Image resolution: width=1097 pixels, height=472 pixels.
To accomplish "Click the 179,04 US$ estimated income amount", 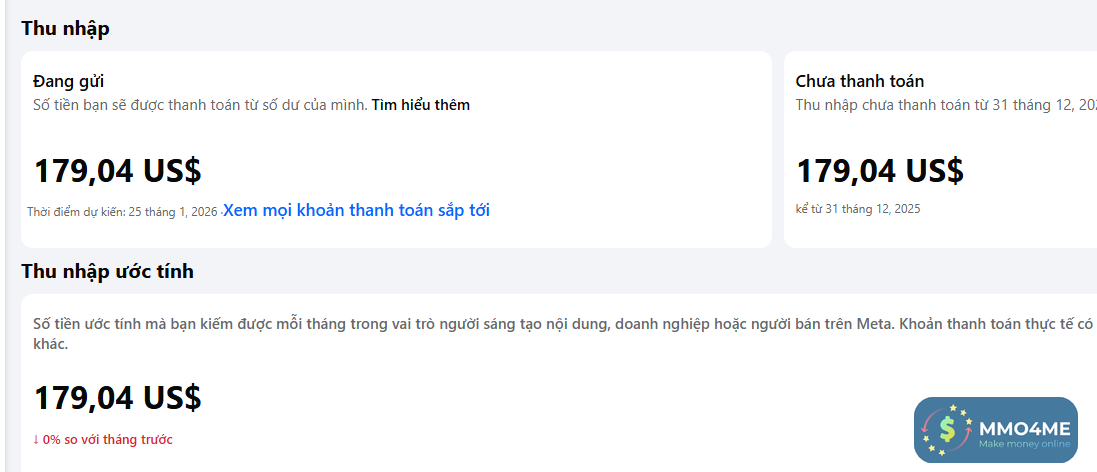I will click(x=118, y=398).
